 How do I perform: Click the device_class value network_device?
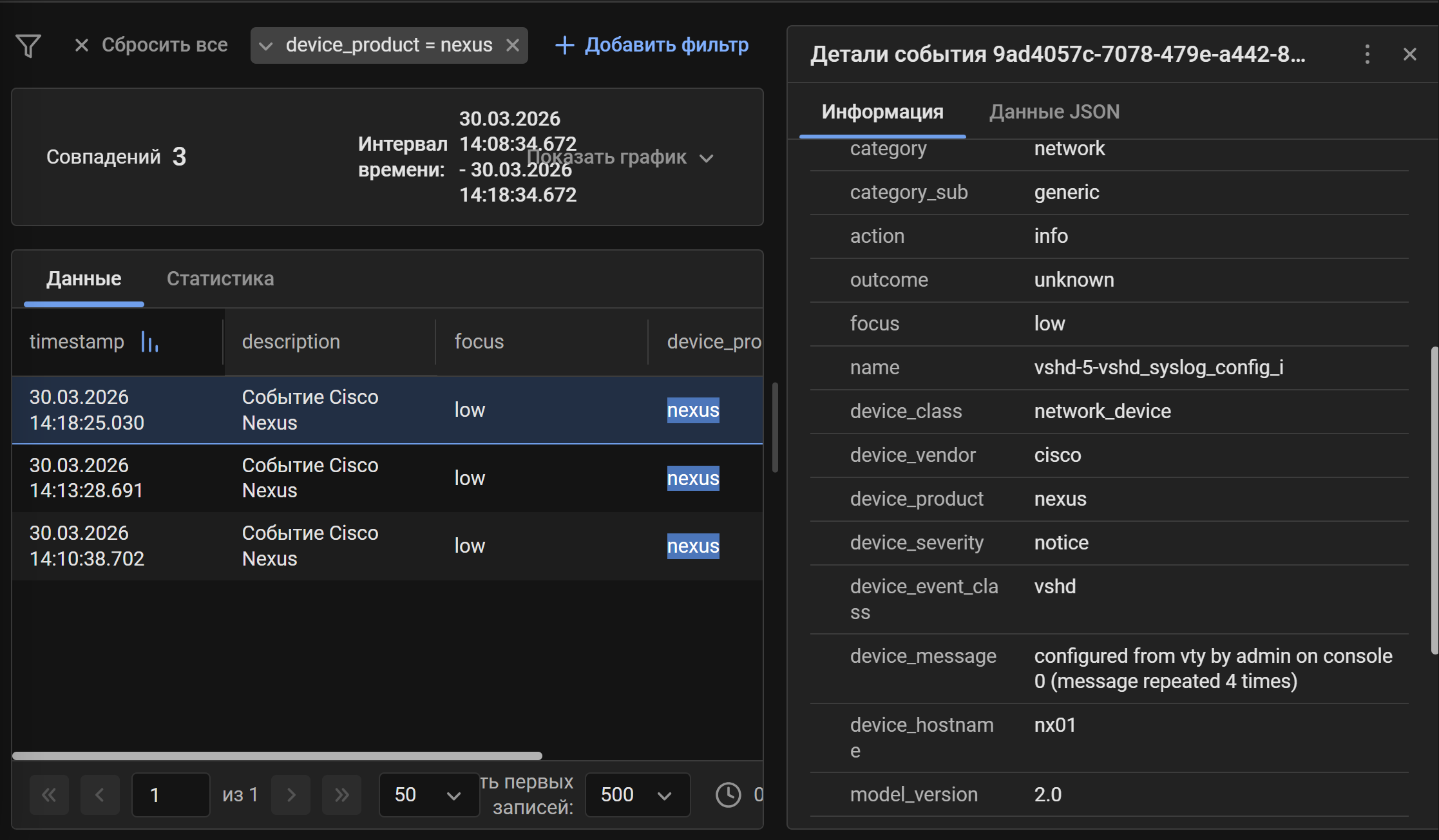click(1103, 411)
